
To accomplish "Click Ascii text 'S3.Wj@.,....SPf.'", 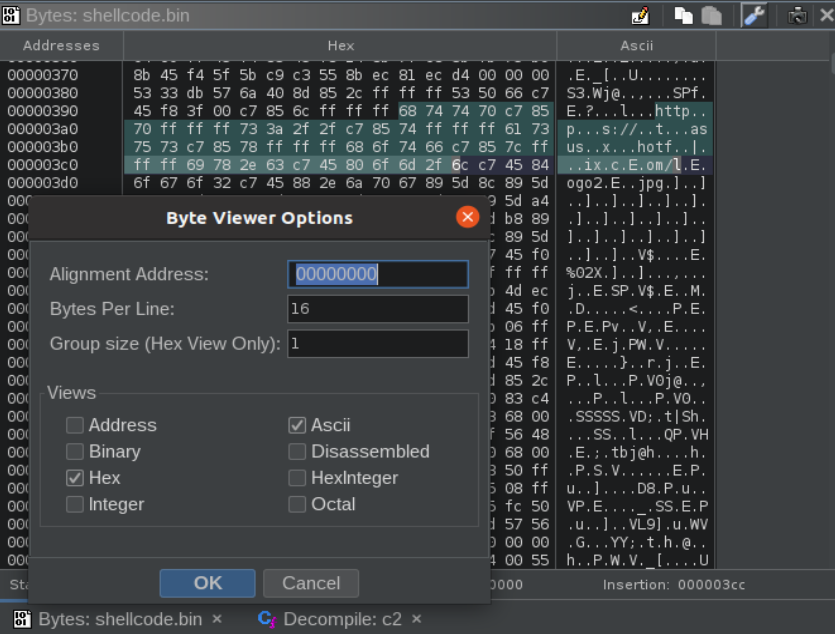I will click(x=636, y=93).
